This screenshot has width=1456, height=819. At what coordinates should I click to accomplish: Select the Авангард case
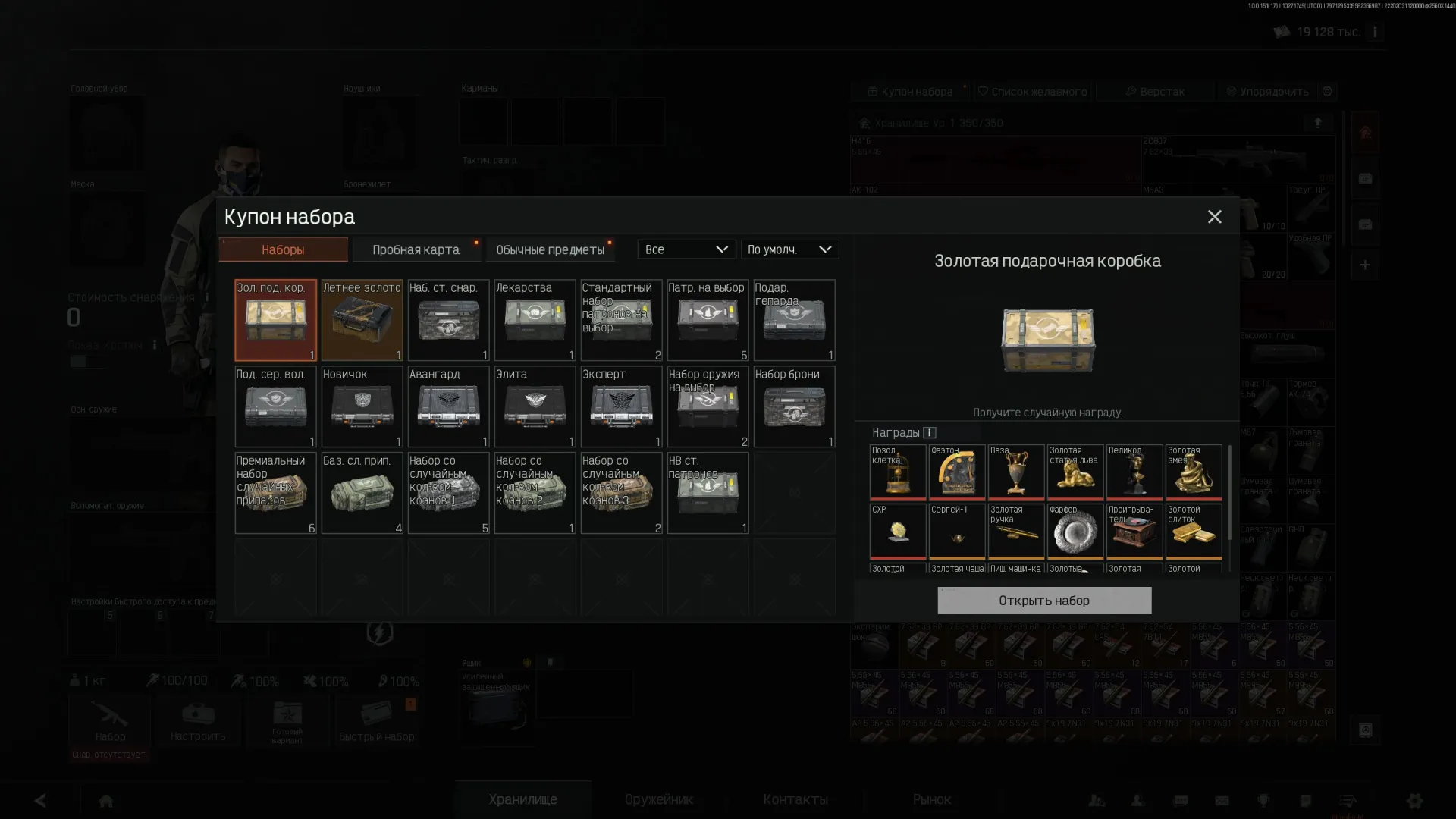tap(448, 406)
